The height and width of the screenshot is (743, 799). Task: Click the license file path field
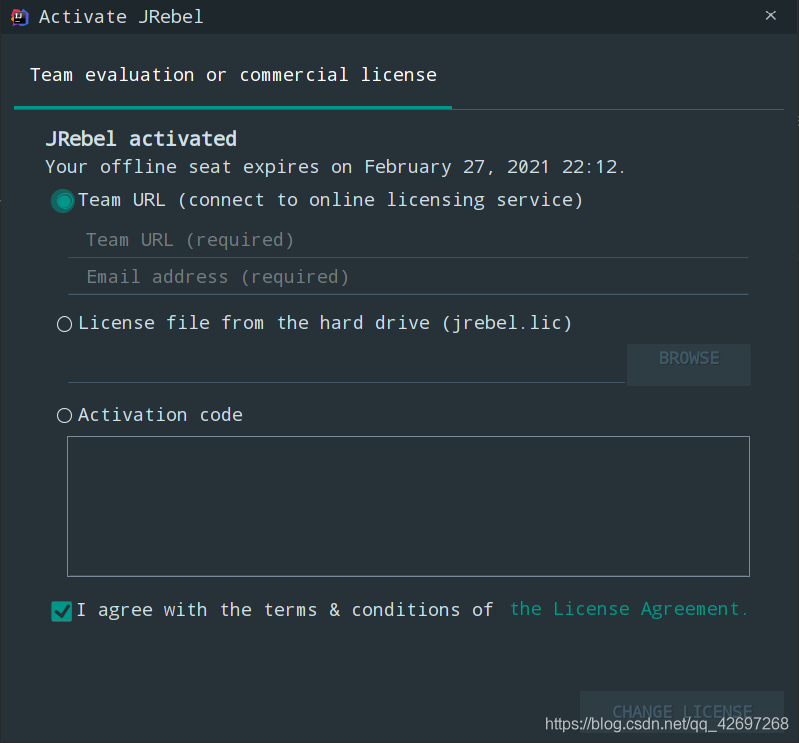[347, 366]
